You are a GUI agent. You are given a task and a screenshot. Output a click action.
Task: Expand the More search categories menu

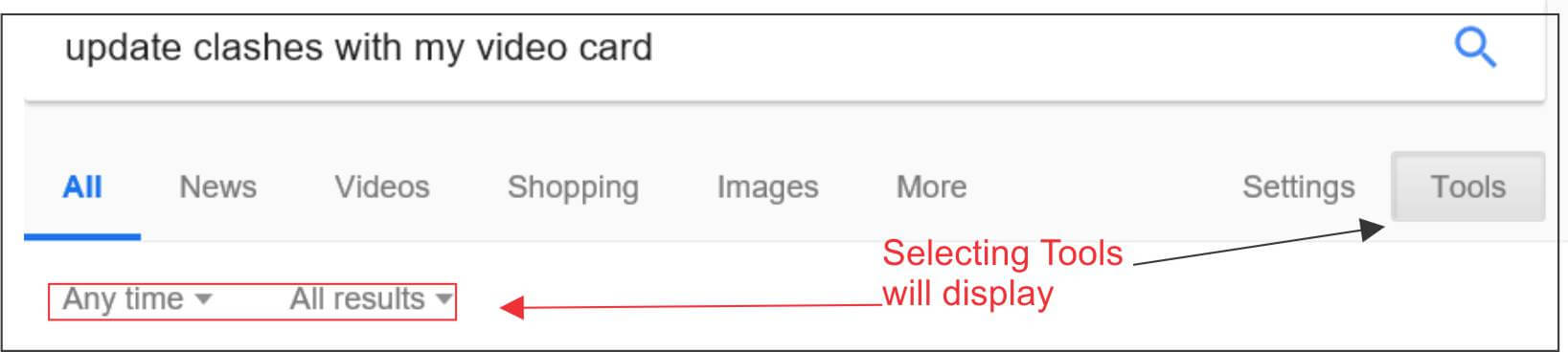pos(931,187)
